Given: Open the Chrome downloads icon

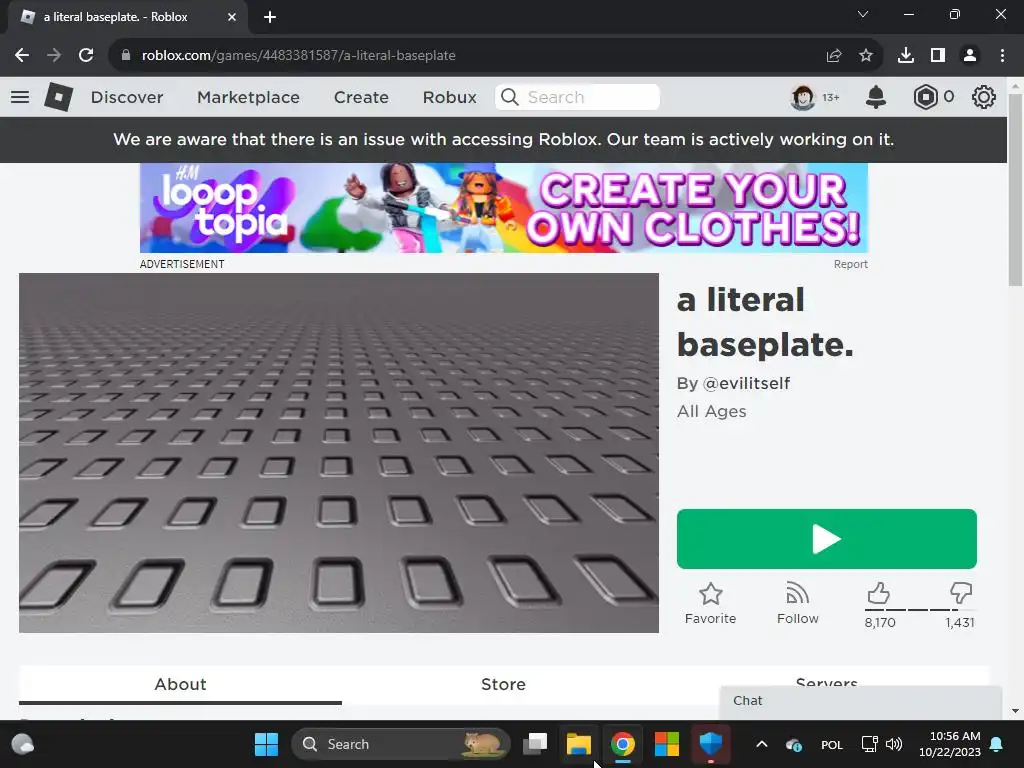Looking at the screenshot, I should point(906,56).
